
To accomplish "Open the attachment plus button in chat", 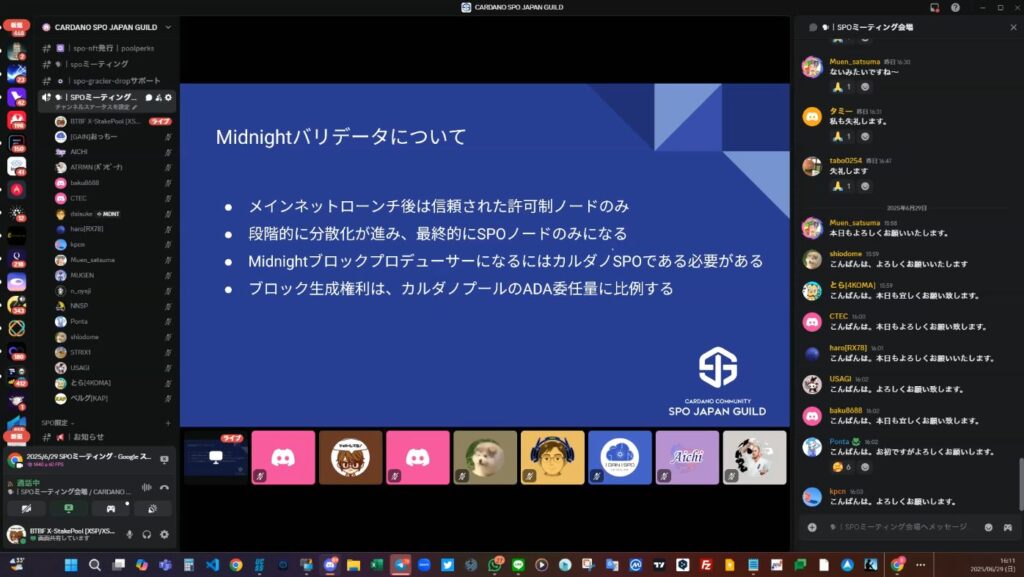I will click(x=812, y=527).
